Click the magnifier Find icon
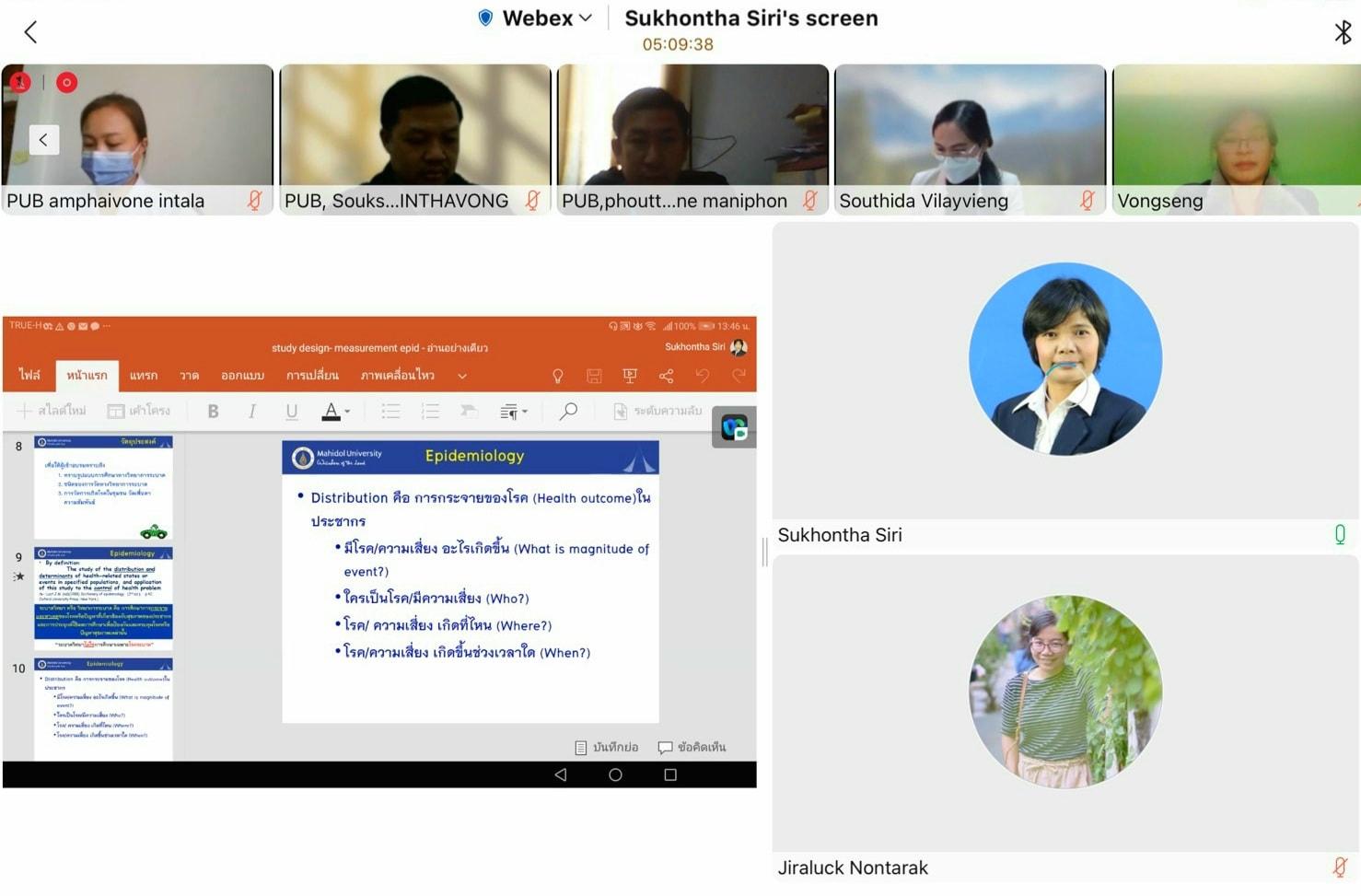The height and width of the screenshot is (896, 1361). point(568,411)
